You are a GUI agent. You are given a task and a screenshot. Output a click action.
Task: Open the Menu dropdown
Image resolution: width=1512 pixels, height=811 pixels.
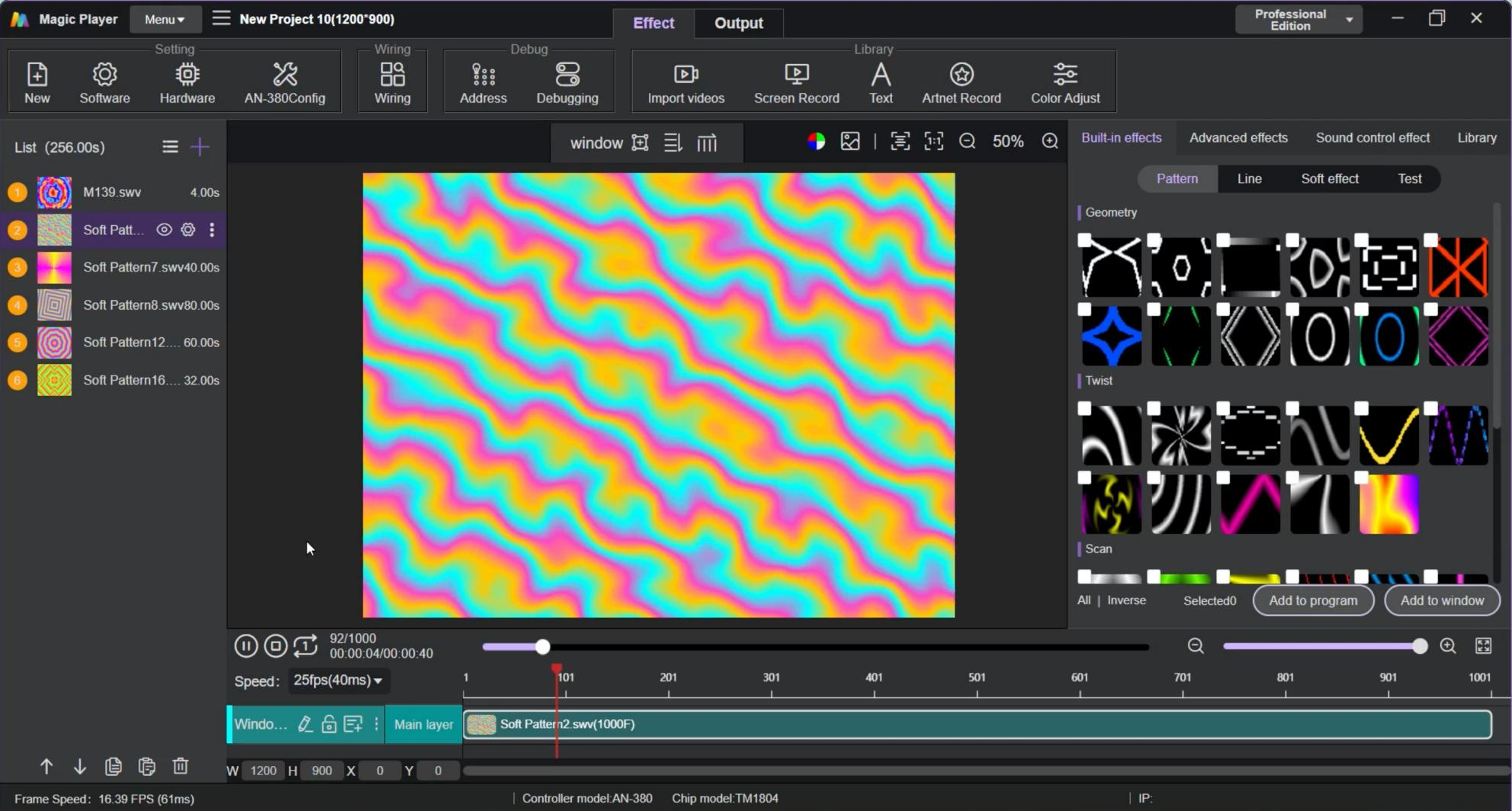click(x=165, y=19)
